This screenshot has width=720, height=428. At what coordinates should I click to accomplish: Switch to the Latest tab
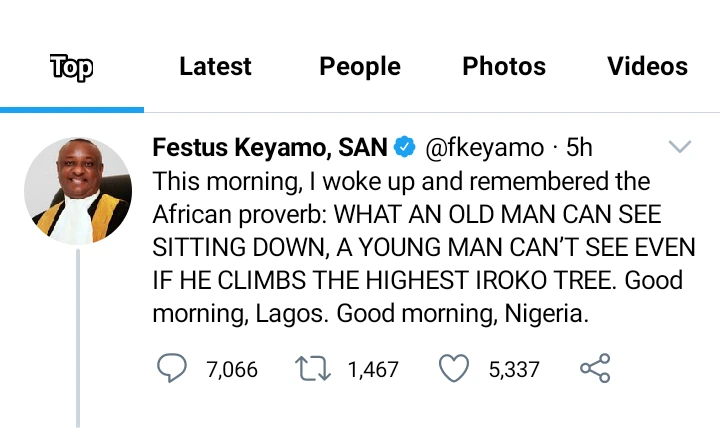tap(215, 66)
